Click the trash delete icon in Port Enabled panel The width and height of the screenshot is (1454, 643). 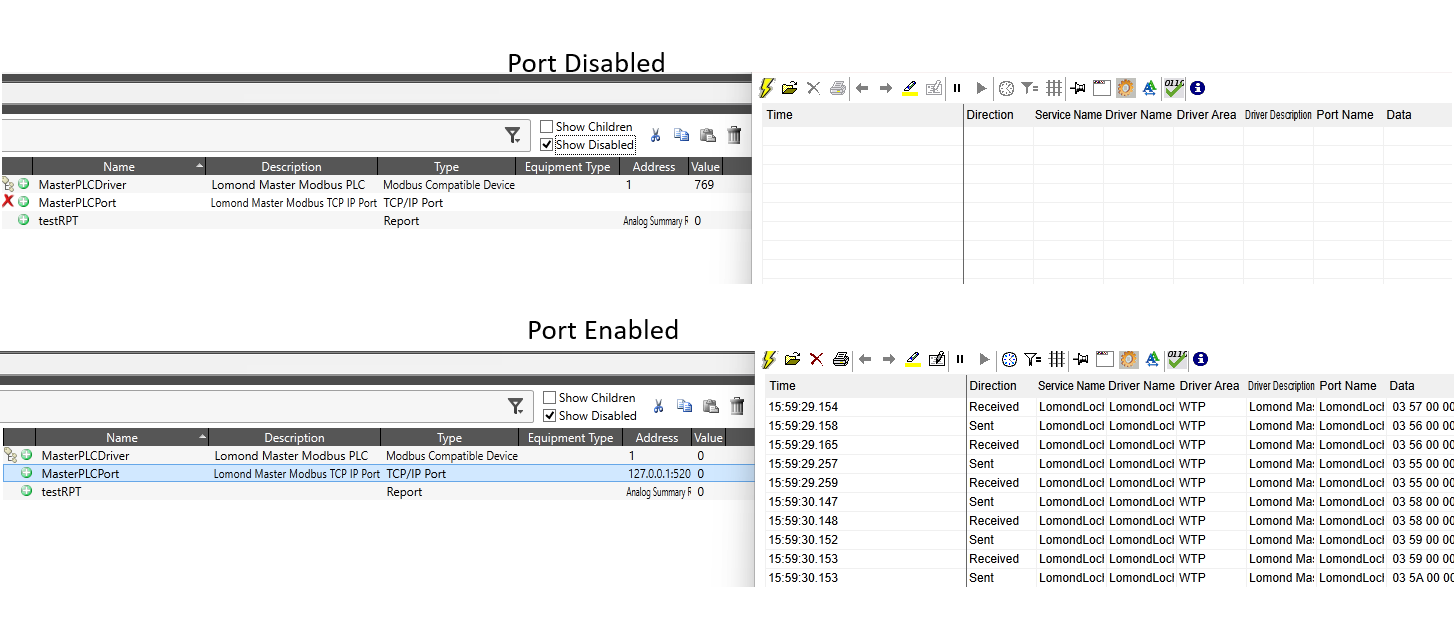(737, 406)
